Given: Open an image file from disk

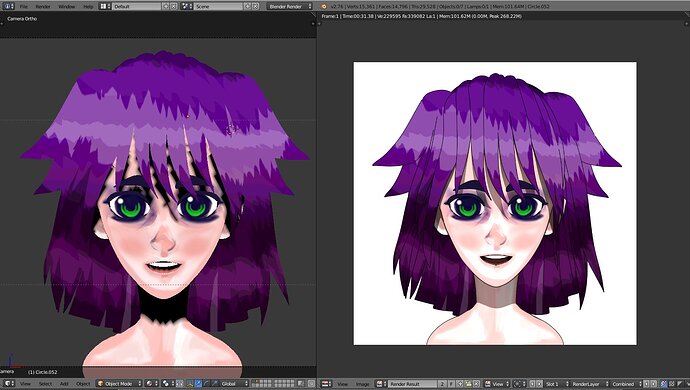Looking at the screenshot, I should point(468,384).
